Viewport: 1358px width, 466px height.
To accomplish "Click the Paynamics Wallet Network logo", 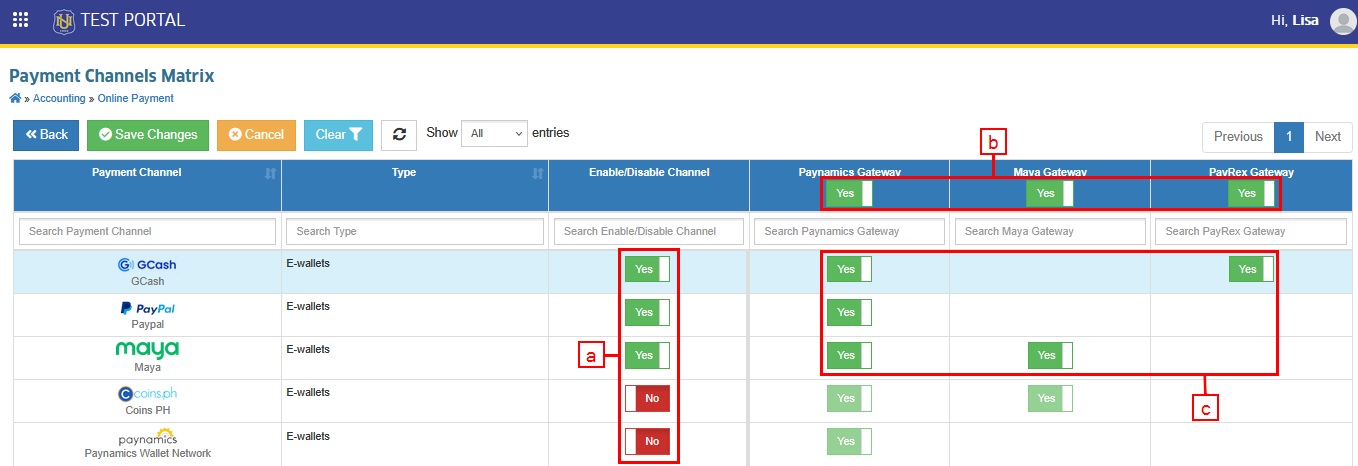I will click(147, 436).
